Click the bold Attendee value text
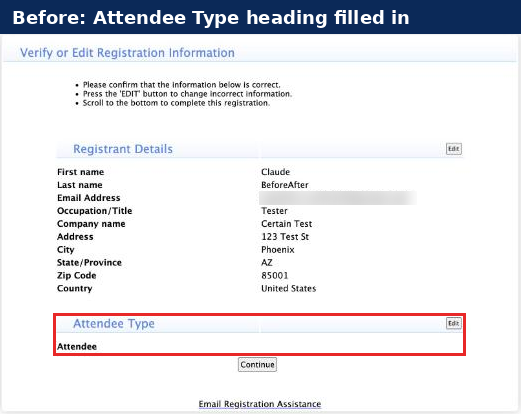 click(x=77, y=347)
